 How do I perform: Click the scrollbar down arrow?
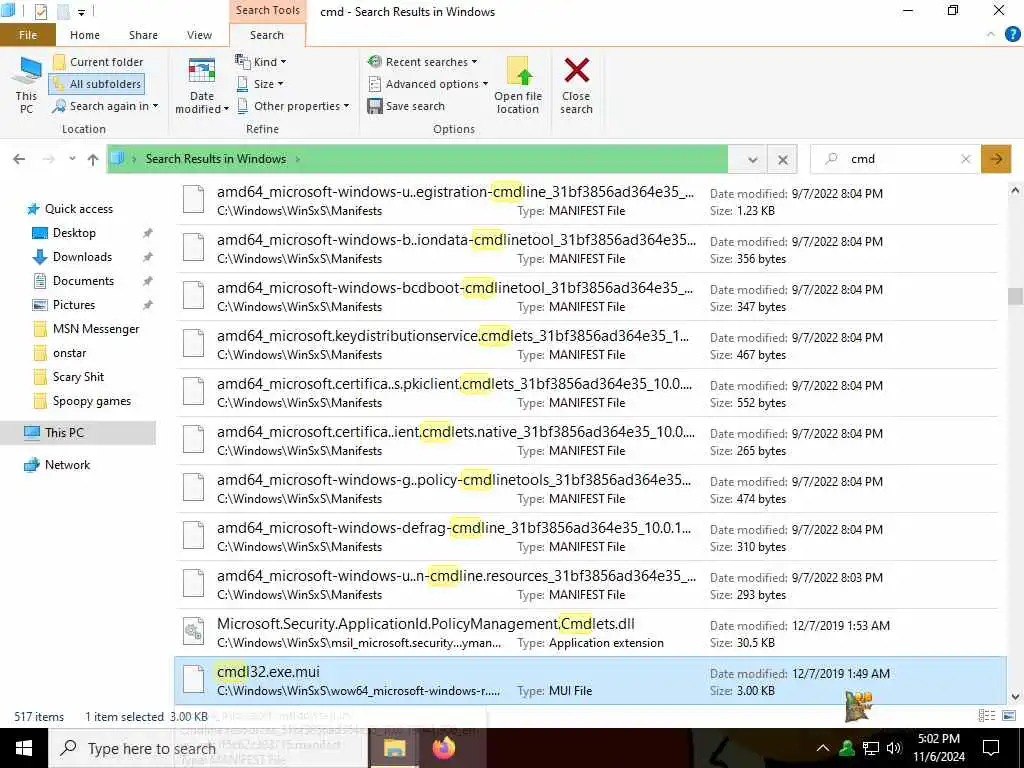pyautogui.click(x=1015, y=697)
